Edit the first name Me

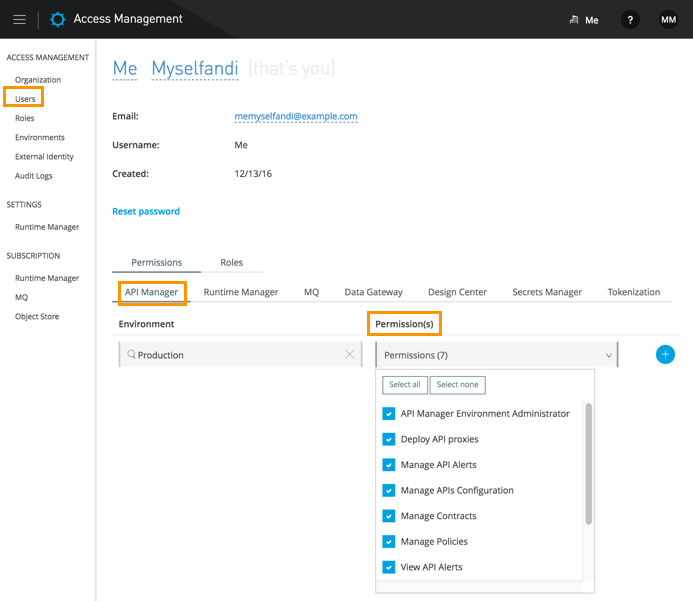click(125, 68)
